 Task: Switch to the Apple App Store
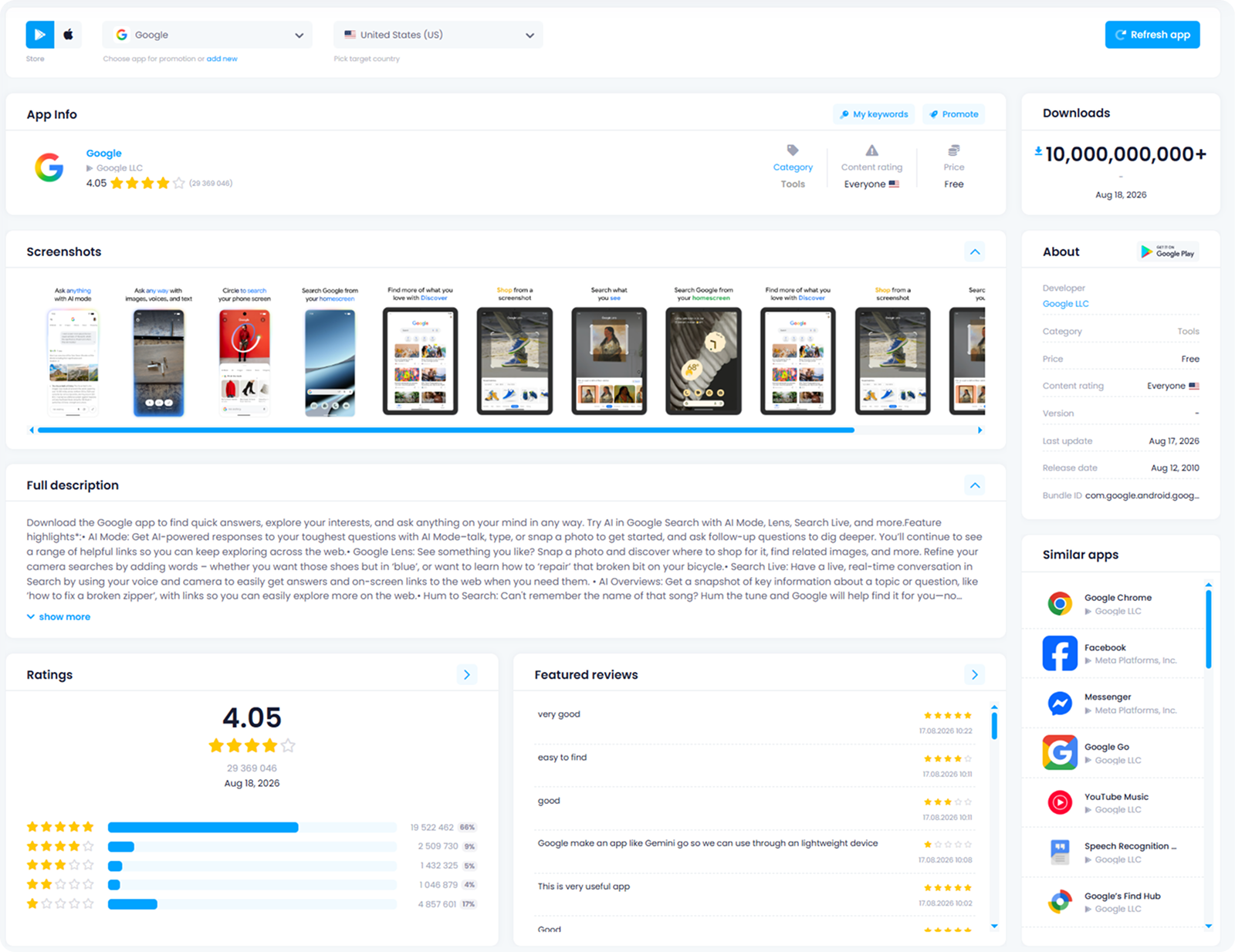(69, 35)
